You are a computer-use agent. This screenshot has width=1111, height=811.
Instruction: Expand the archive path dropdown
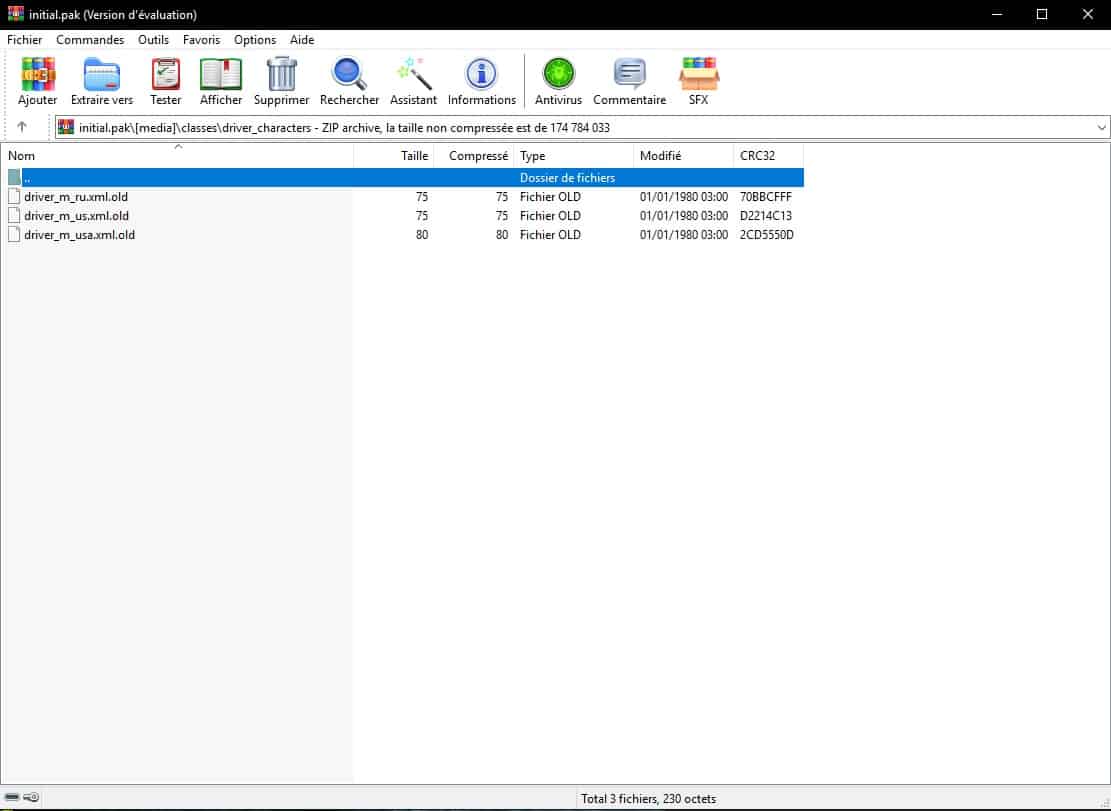point(1101,127)
